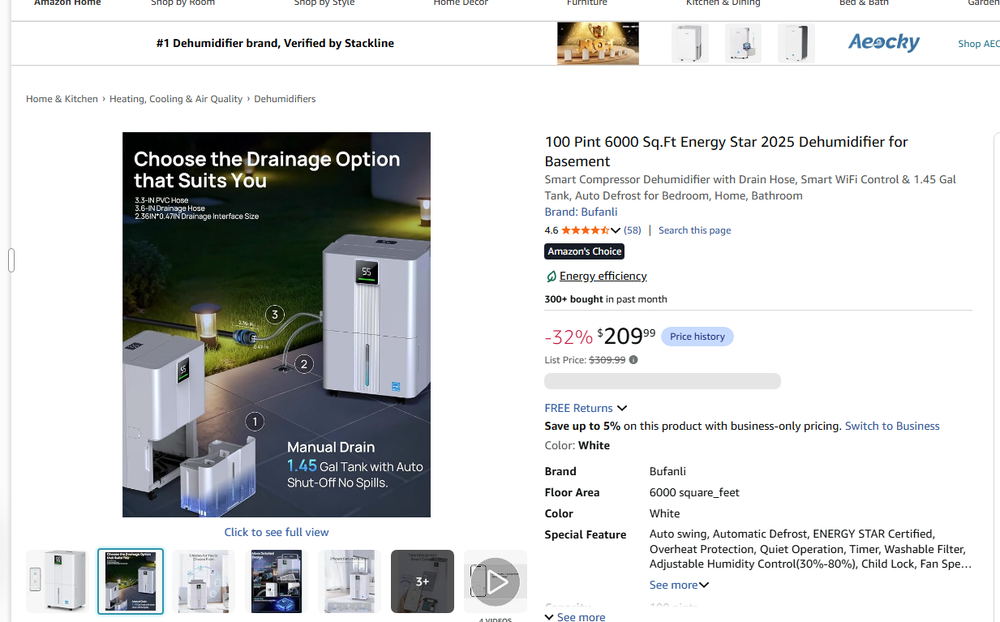
Task: Play the product video thumbnail
Action: [496, 581]
